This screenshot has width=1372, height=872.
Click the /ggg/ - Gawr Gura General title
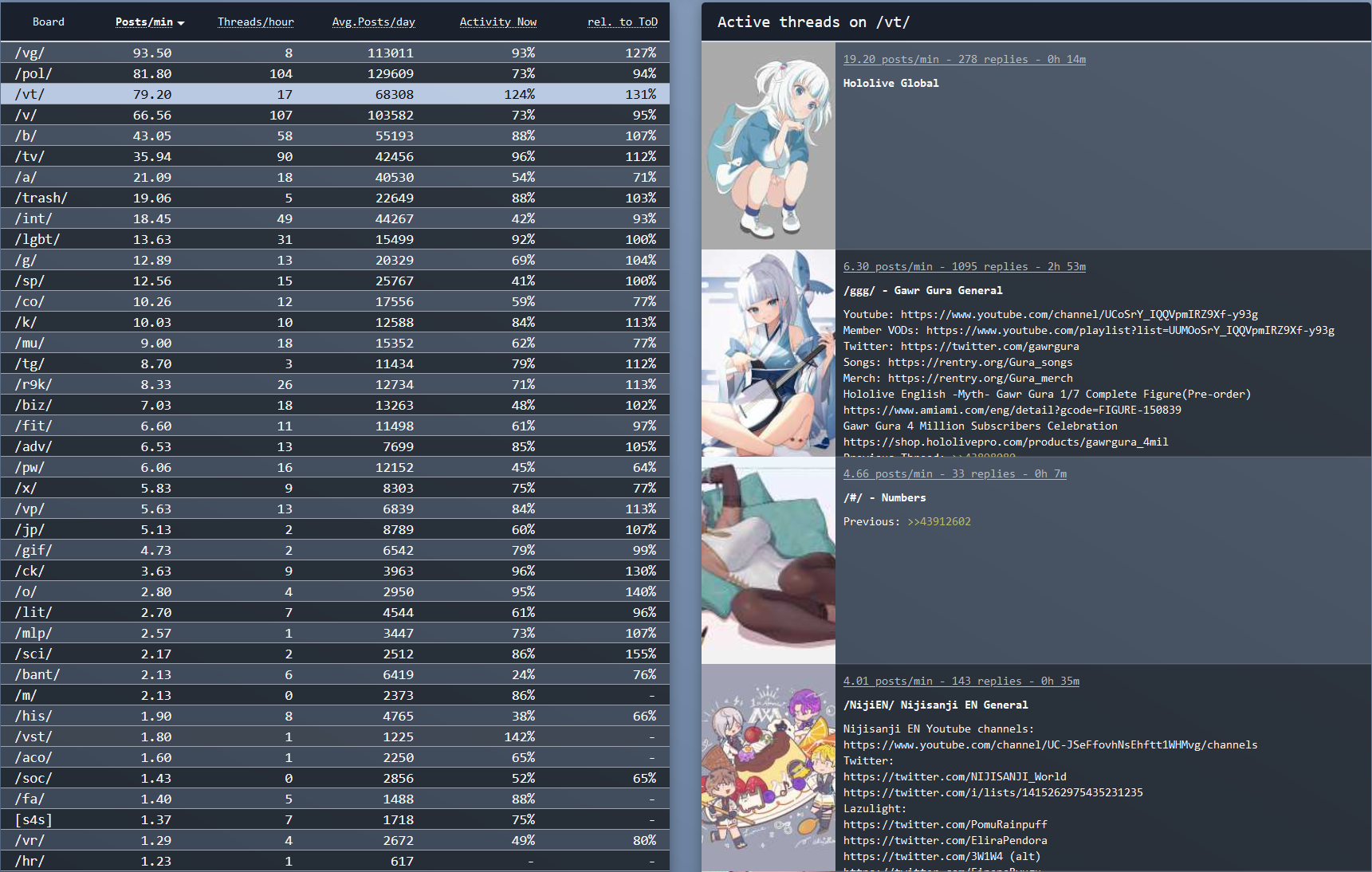tap(923, 290)
